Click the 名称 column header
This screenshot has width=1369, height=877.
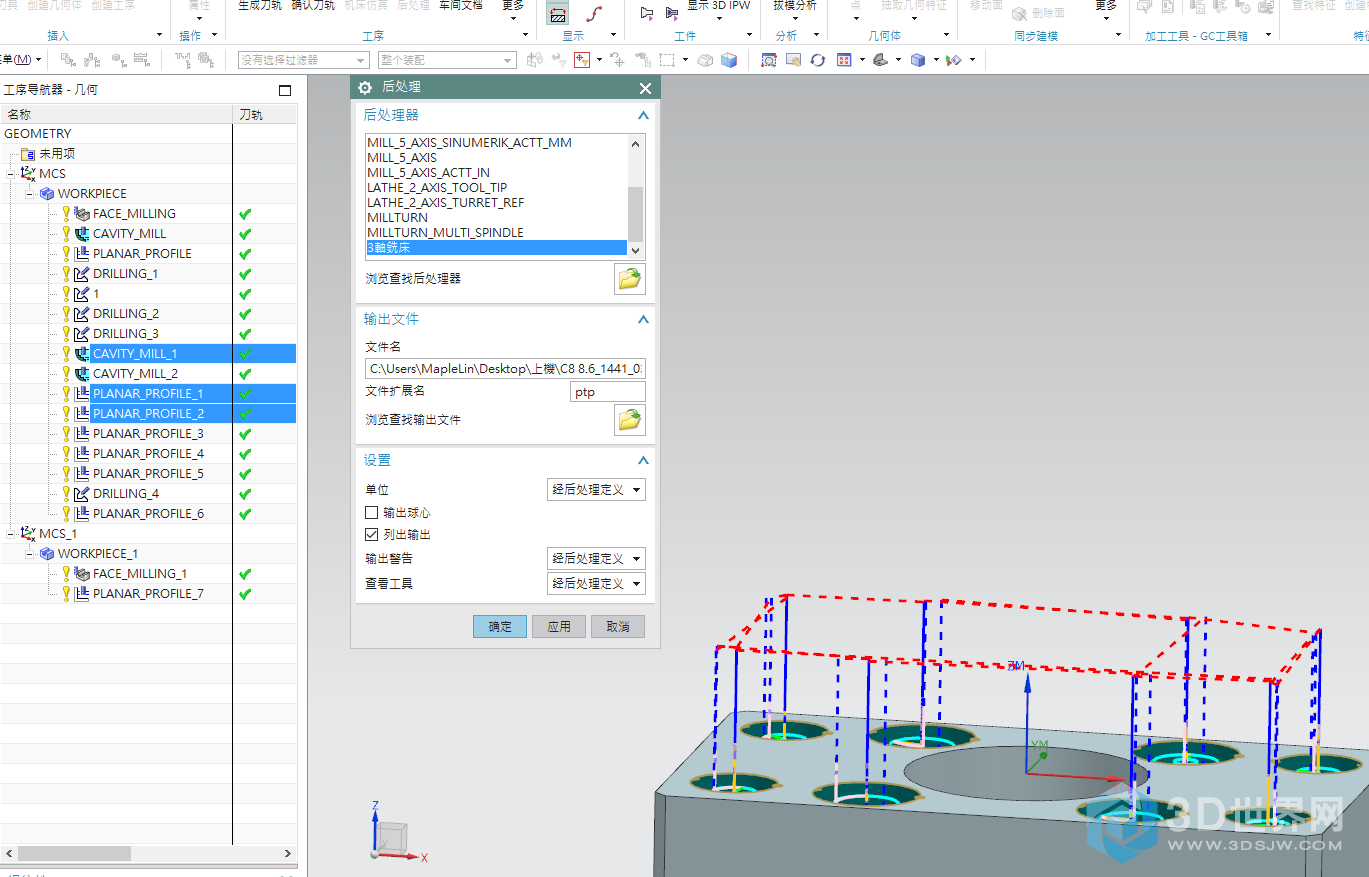tap(117, 115)
